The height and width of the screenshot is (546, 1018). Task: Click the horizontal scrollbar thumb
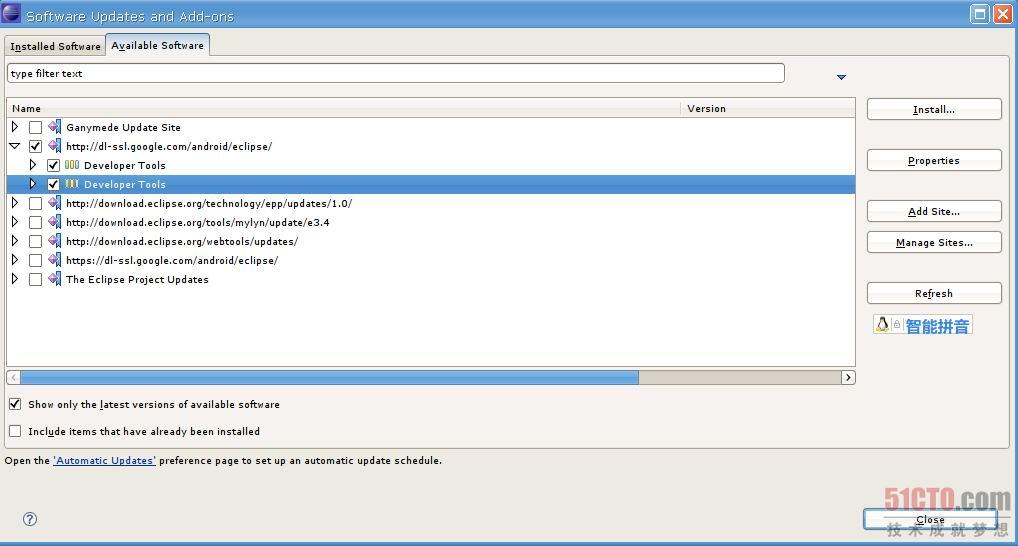coord(329,377)
